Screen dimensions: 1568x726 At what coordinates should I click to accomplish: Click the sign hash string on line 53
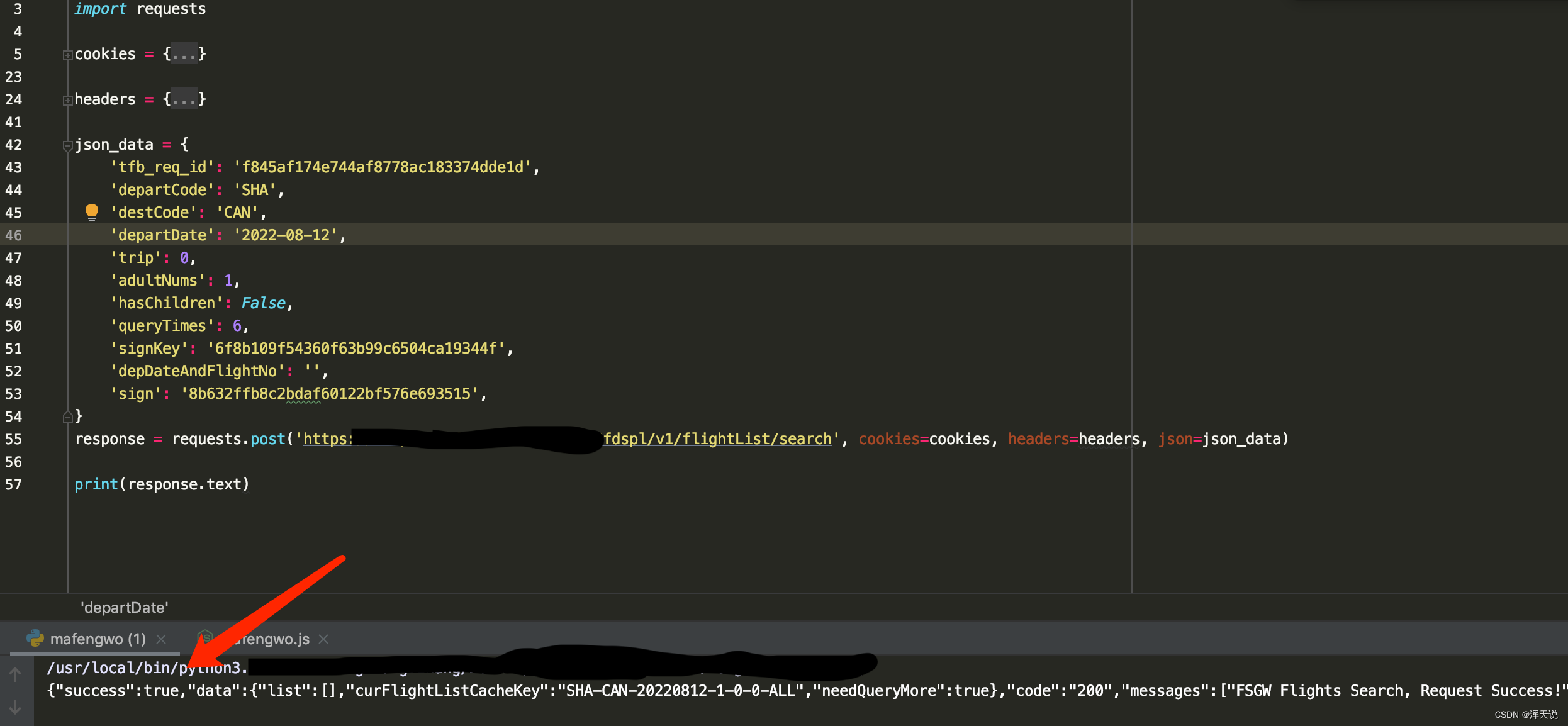[x=330, y=394]
